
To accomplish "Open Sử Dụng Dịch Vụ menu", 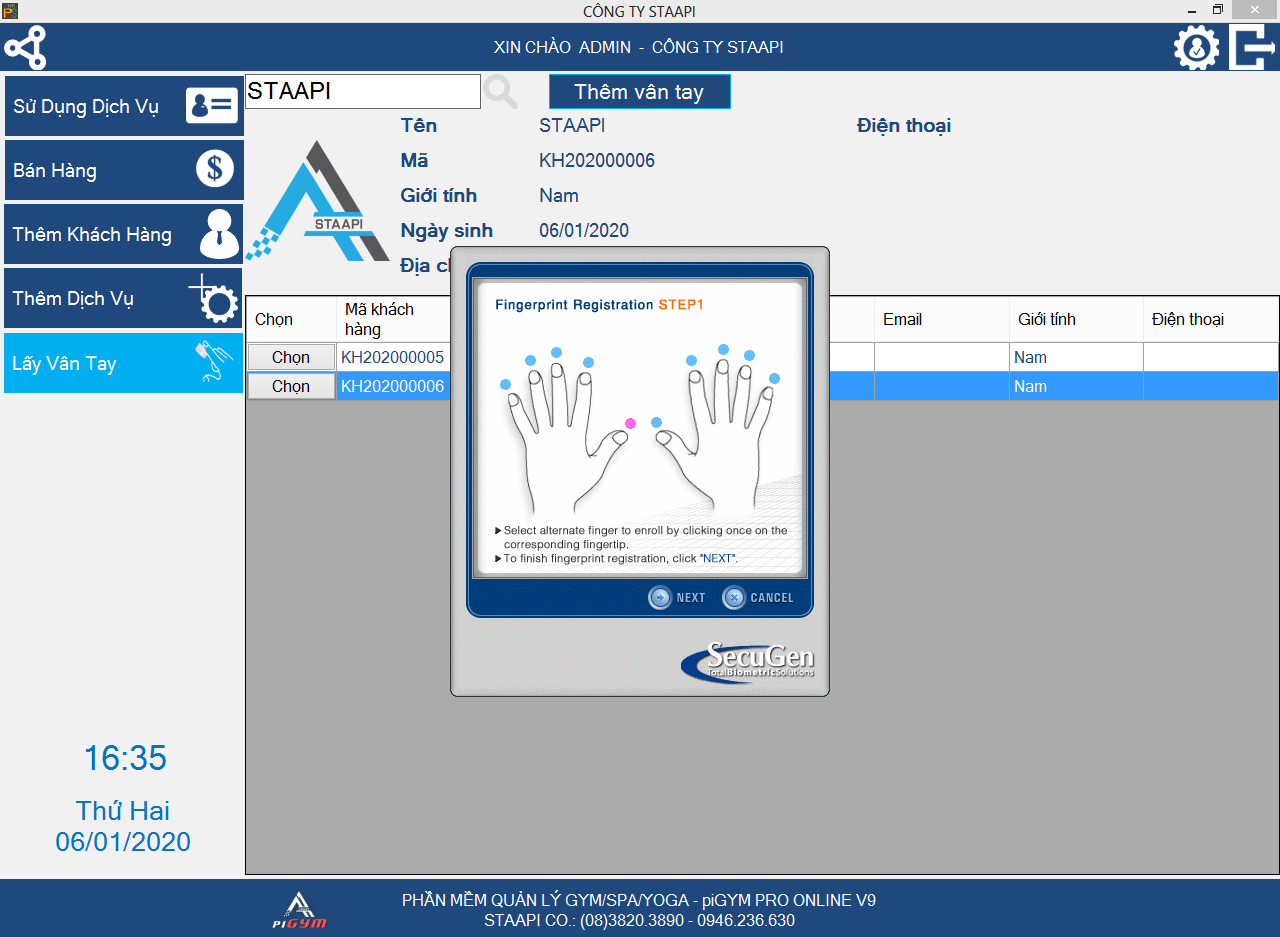I will (x=124, y=106).
